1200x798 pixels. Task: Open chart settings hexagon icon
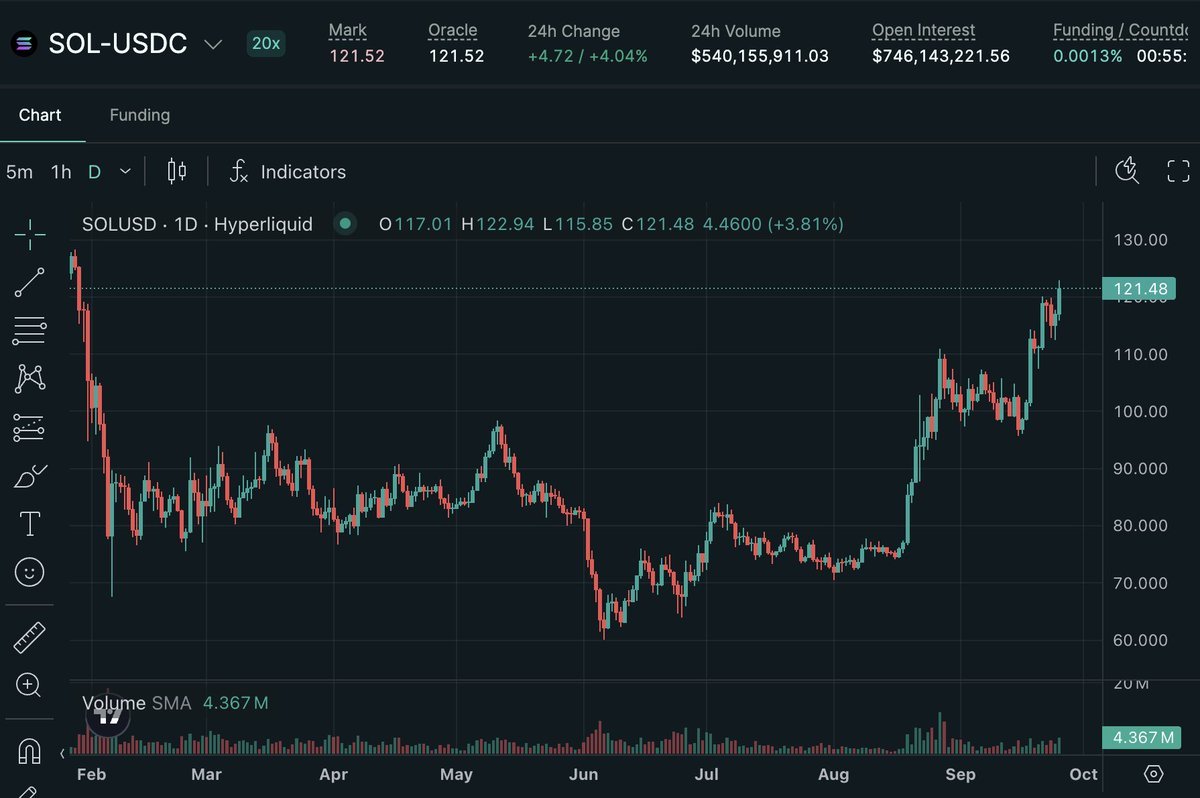[1154, 774]
